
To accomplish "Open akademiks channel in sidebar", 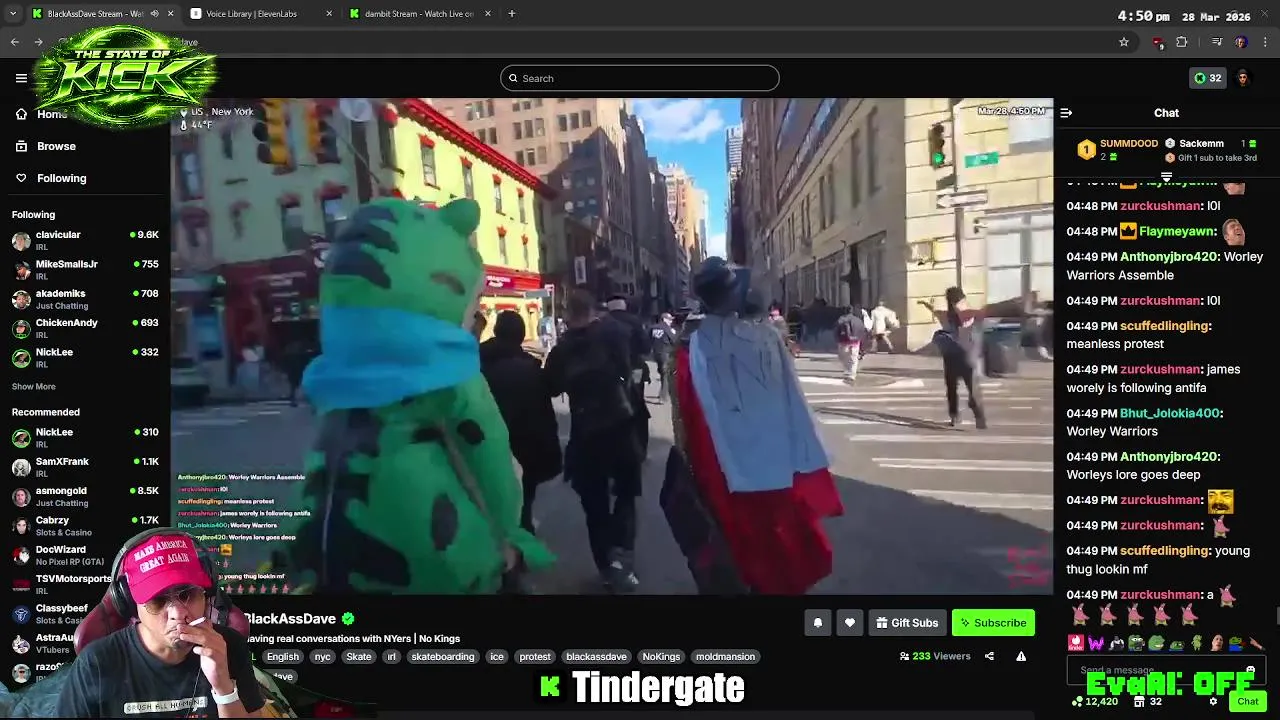I will 85,299.
